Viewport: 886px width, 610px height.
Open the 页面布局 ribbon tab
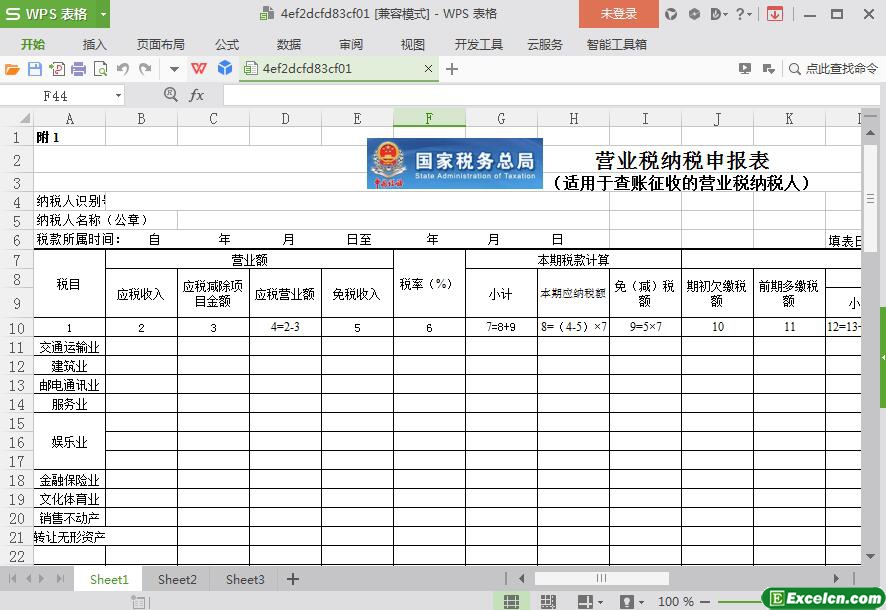(x=160, y=44)
